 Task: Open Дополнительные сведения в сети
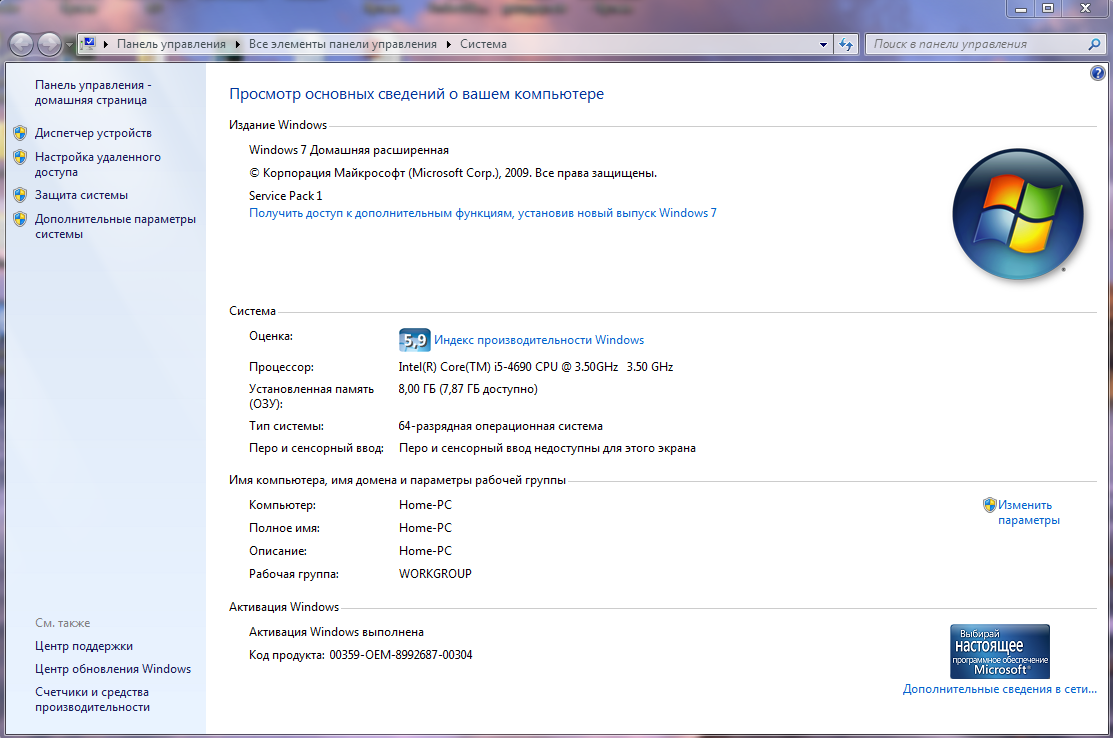(999, 689)
